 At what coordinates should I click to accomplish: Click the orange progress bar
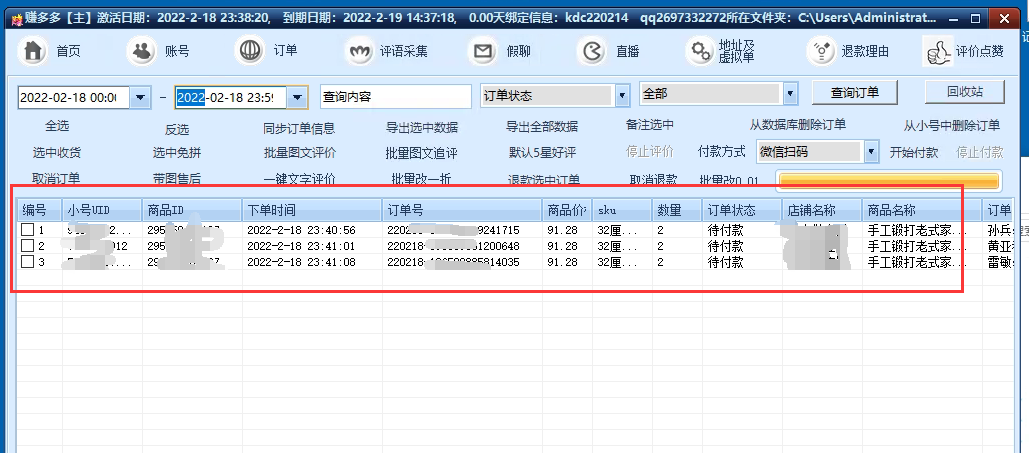click(x=889, y=182)
